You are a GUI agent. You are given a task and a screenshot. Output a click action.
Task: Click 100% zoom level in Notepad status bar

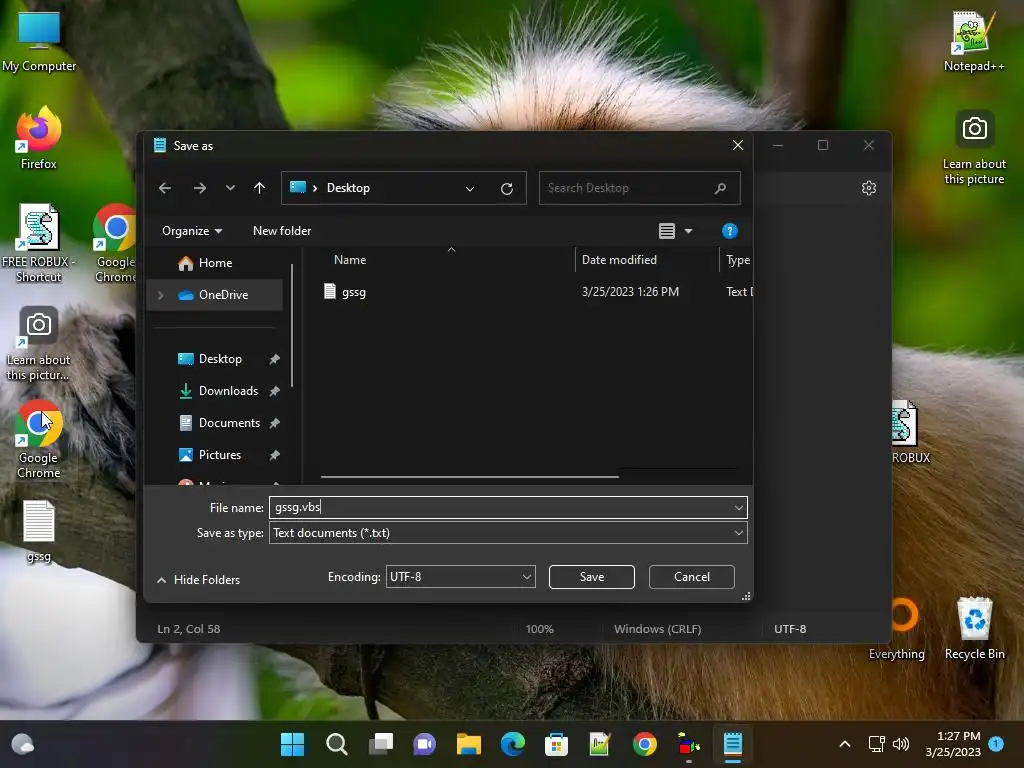point(539,629)
